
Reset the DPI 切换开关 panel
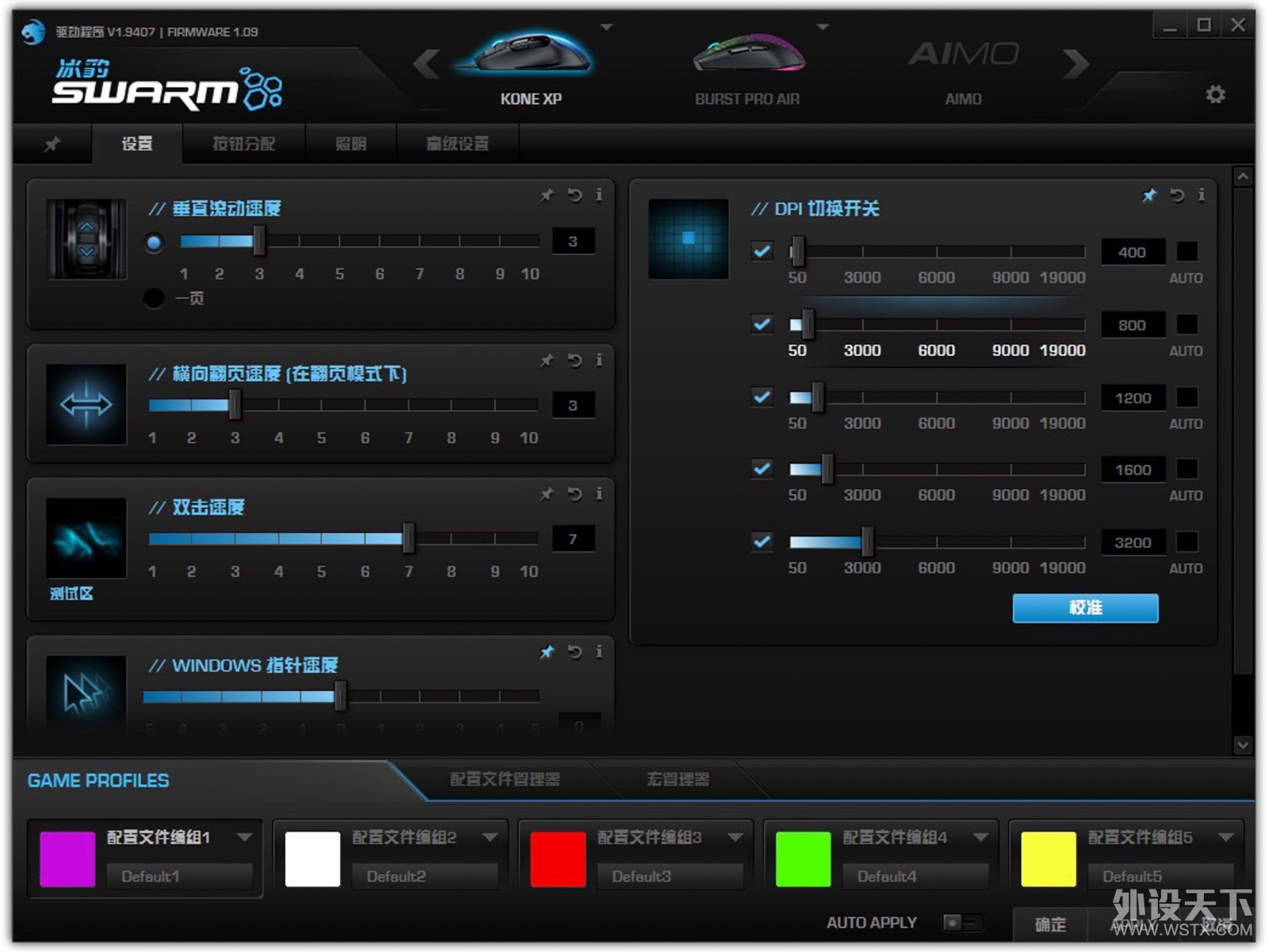[x=1177, y=195]
